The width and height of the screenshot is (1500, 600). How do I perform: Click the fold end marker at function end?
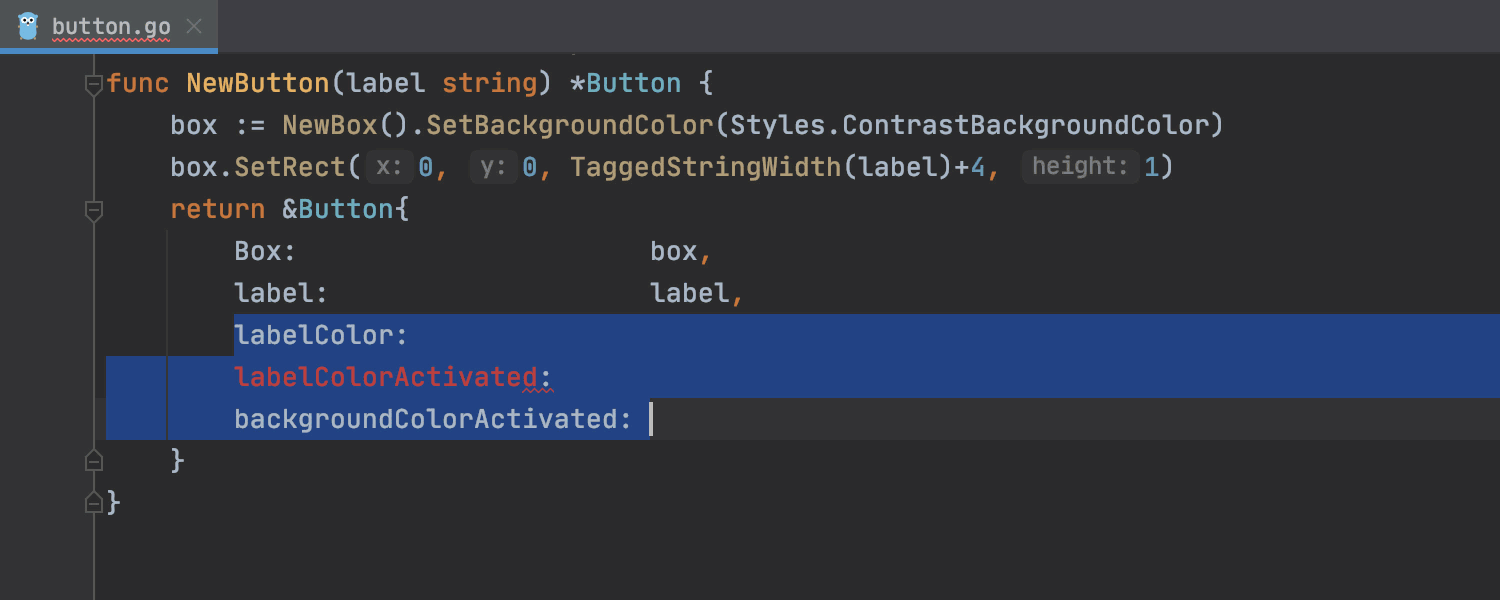click(94, 503)
